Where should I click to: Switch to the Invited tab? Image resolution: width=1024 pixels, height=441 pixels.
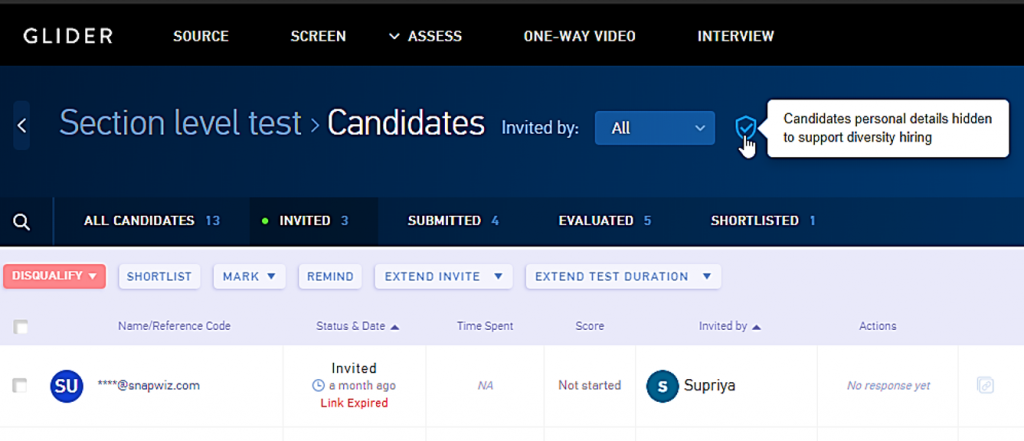point(314,221)
